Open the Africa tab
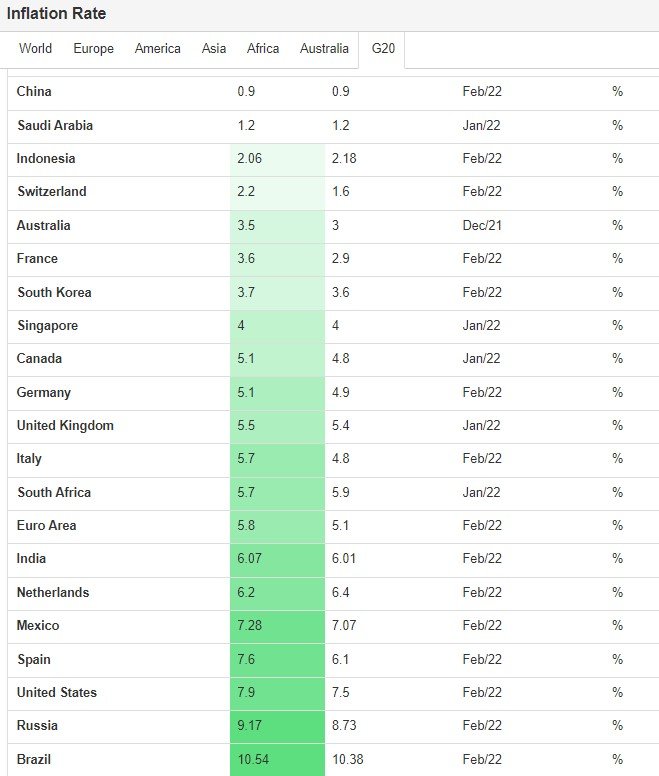 pyautogui.click(x=263, y=49)
